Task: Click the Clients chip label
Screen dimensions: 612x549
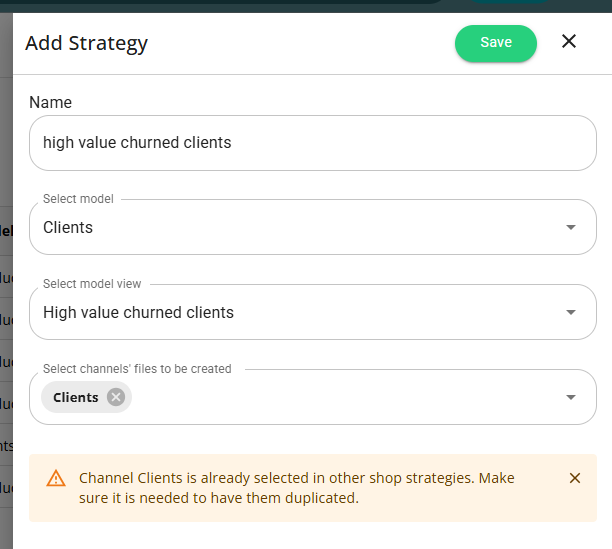Action: [x=76, y=397]
